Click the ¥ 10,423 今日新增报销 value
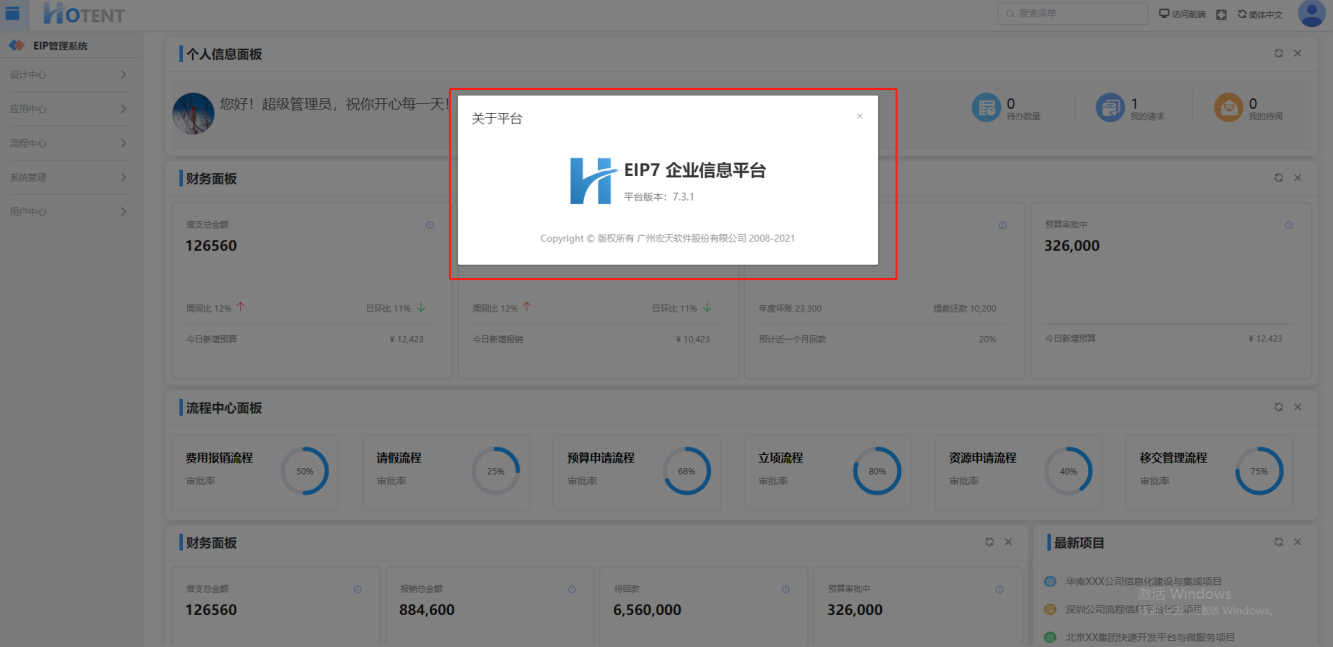The image size is (1333, 647). tap(693, 339)
